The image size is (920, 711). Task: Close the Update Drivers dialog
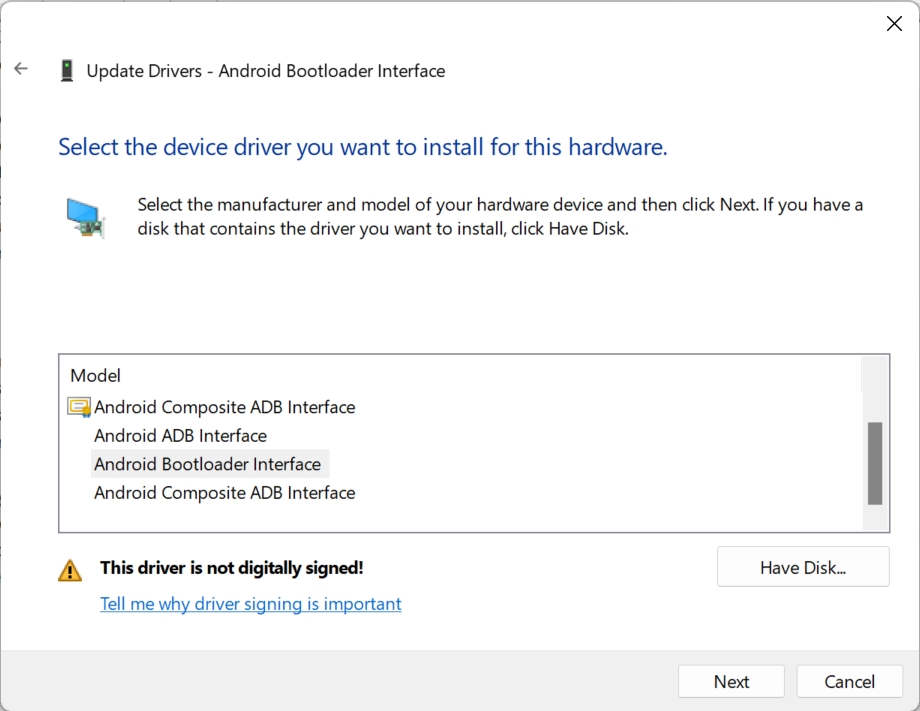click(894, 24)
